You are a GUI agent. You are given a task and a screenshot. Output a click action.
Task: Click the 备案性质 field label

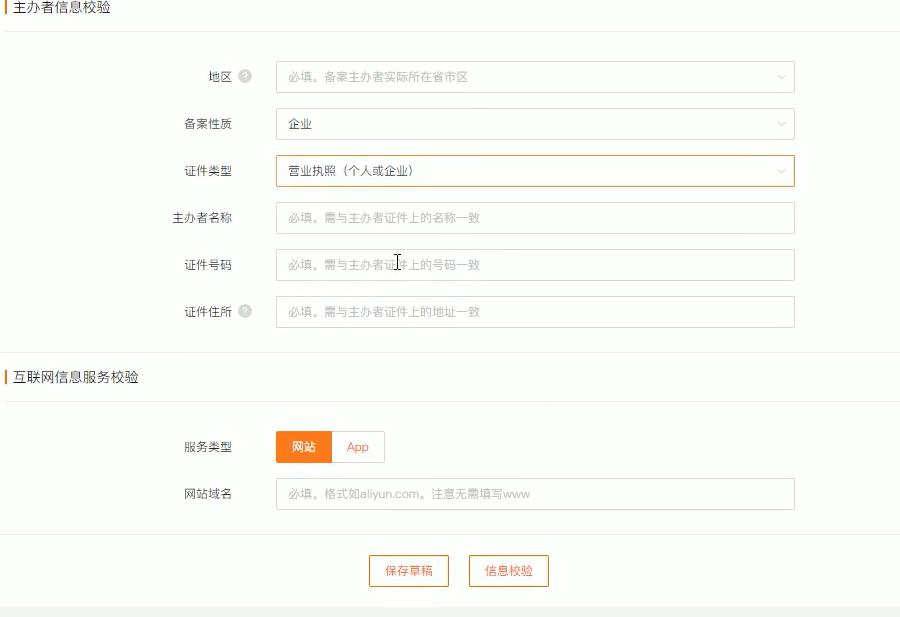(208, 124)
